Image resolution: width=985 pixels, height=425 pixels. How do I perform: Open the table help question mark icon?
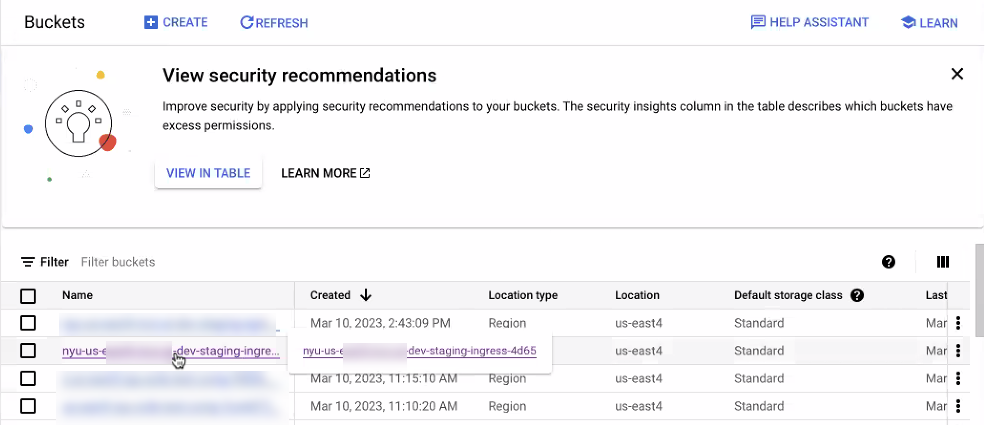coord(888,262)
